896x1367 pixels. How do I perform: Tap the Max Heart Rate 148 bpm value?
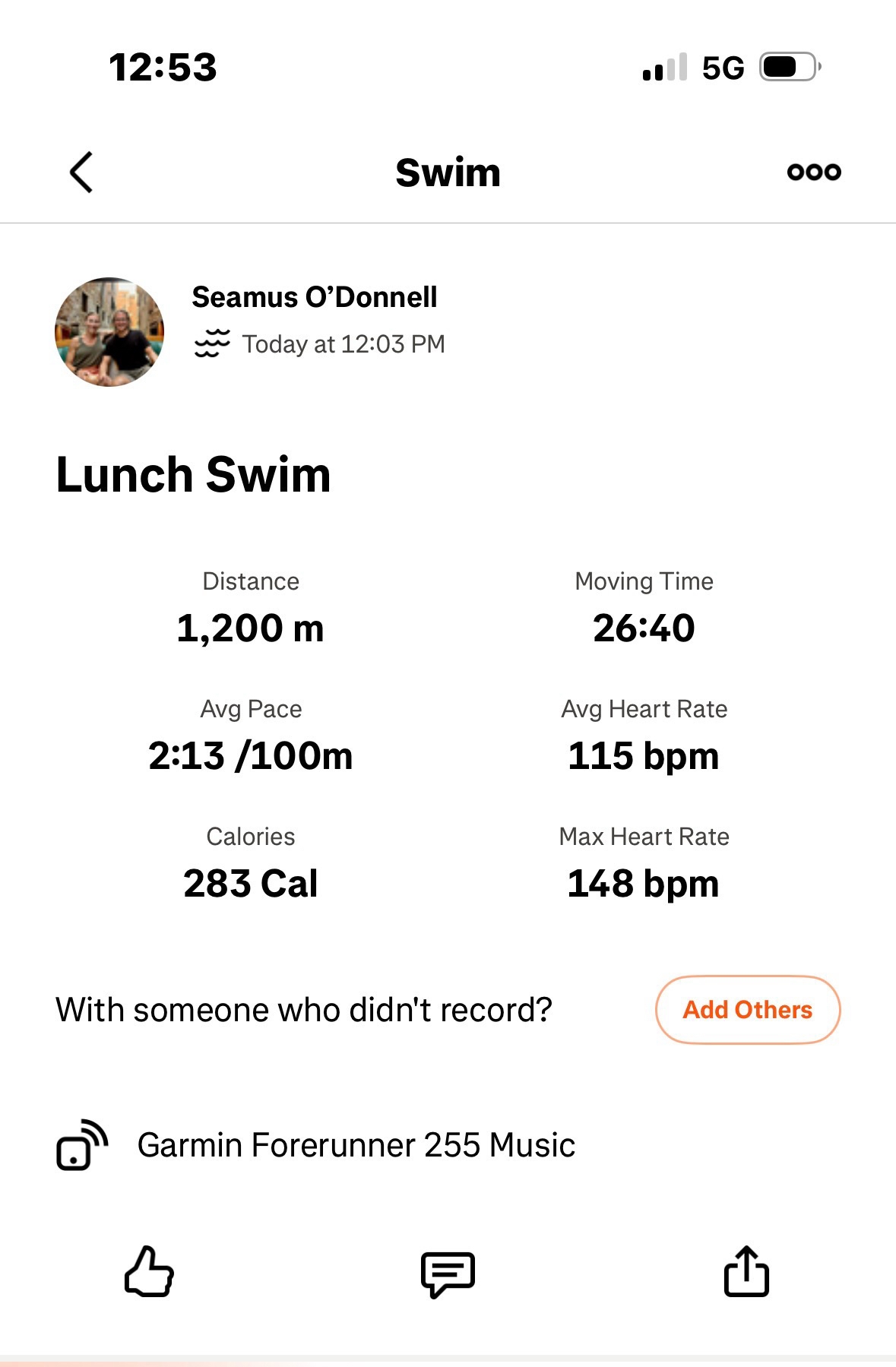click(x=644, y=883)
